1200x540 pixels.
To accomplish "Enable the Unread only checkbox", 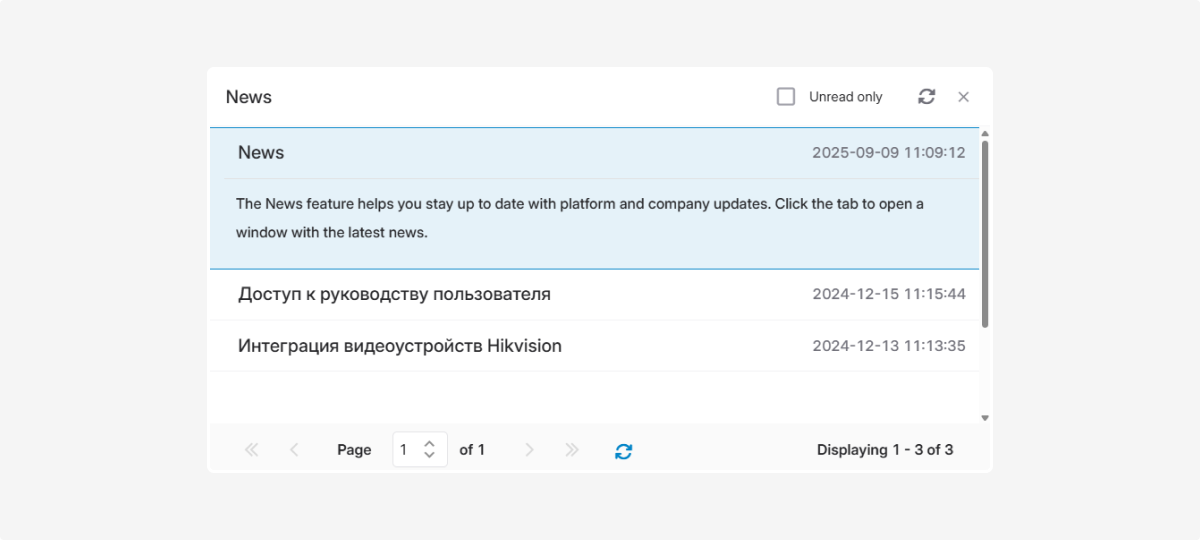I will click(x=786, y=97).
